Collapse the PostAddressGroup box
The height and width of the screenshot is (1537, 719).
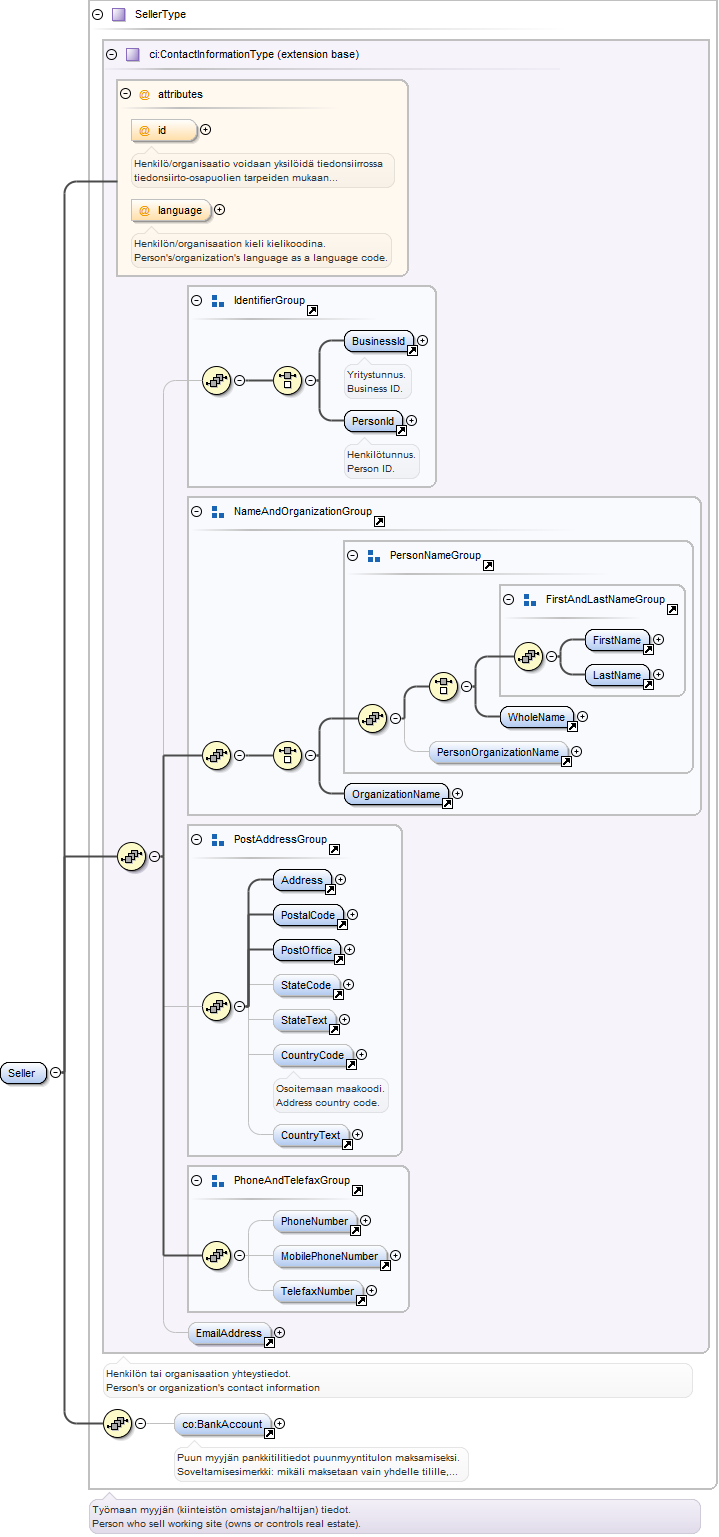click(x=197, y=839)
